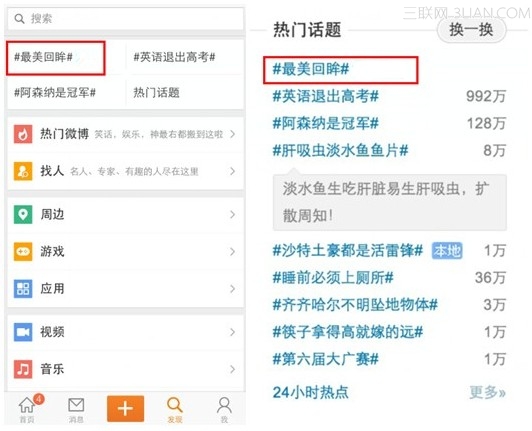
Task: Click the 应用 row label
Action: [x=52, y=289]
